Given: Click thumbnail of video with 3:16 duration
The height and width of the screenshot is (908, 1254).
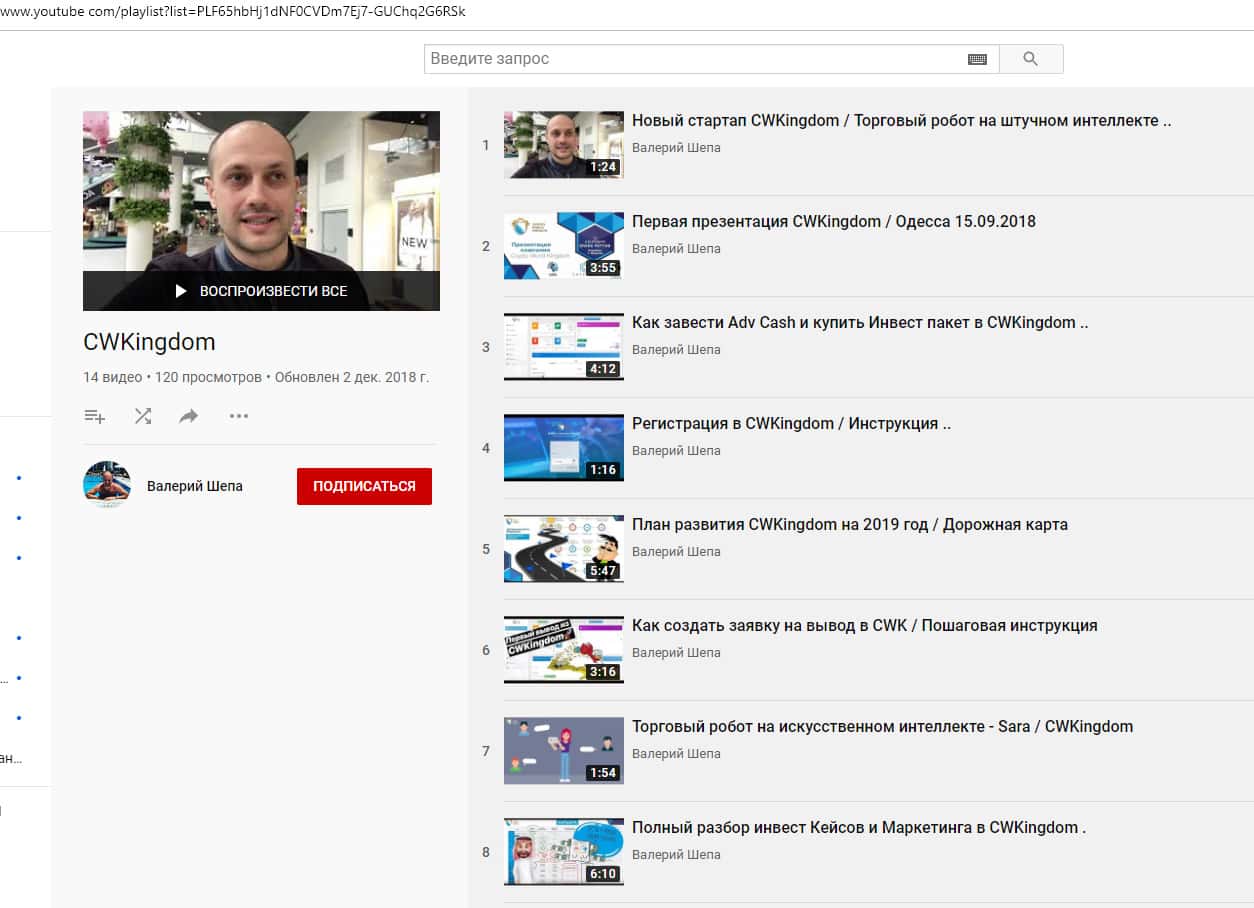Looking at the screenshot, I should [564, 650].
